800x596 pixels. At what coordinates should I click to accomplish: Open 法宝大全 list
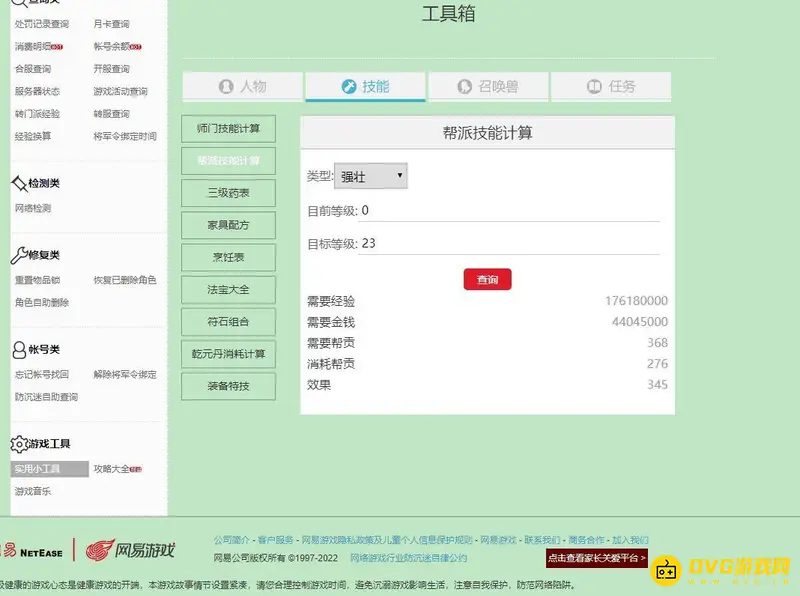pyautogui.click(x=228, y=289)
